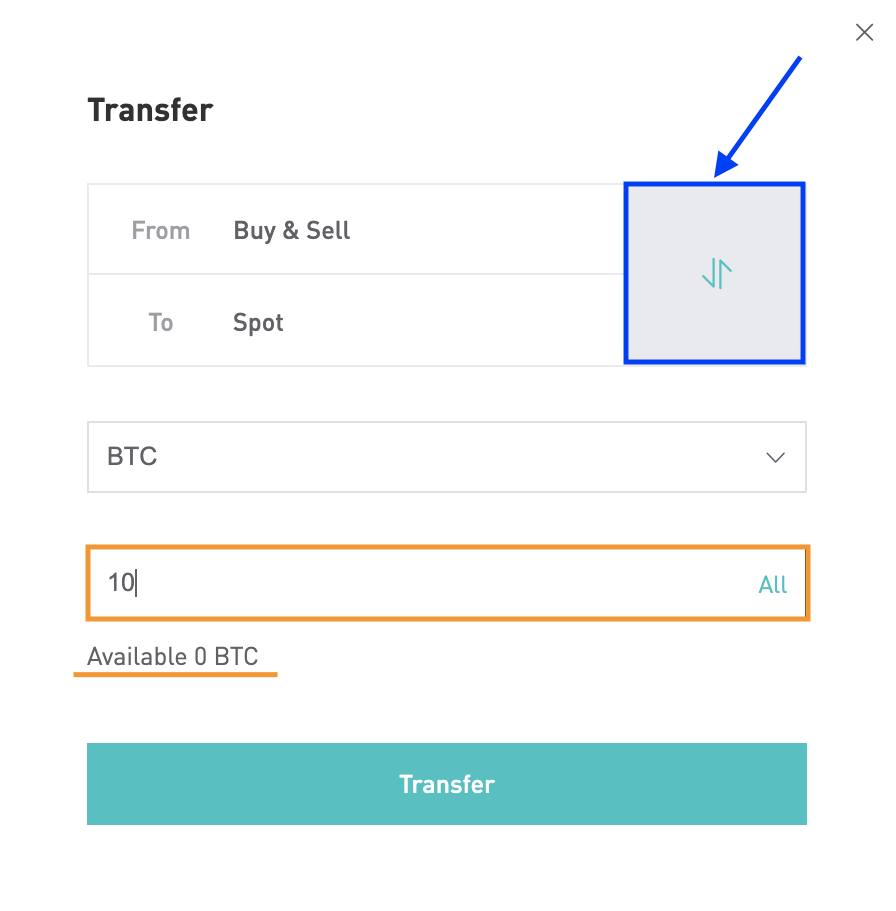The image size is (896, 911).
Task: Click the Spot account name
Action: pos(258,322)
